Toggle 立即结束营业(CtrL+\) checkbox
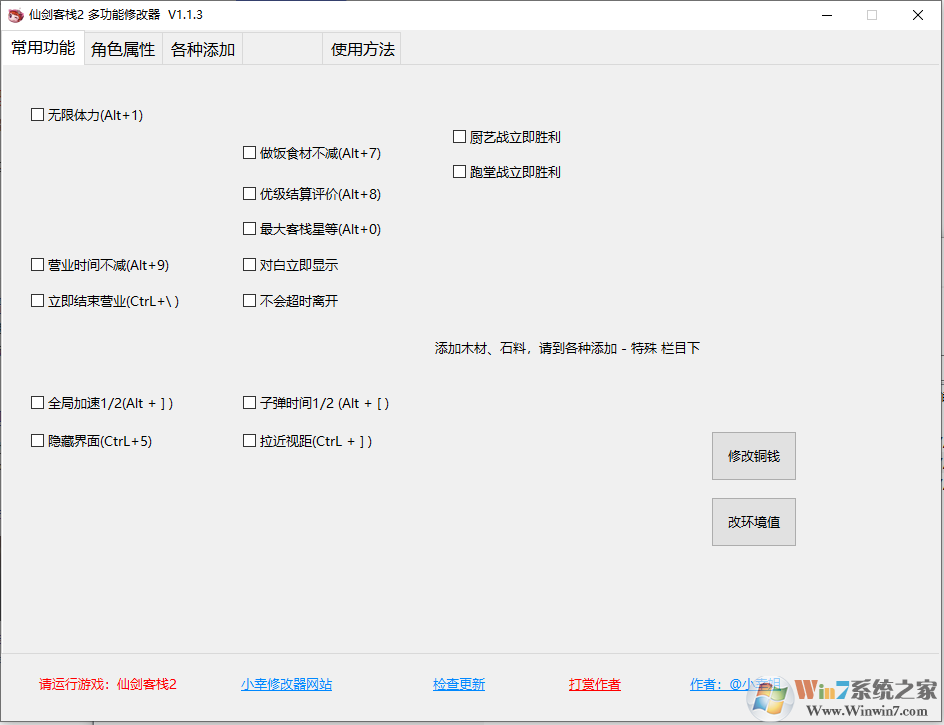 click(37, 300)
